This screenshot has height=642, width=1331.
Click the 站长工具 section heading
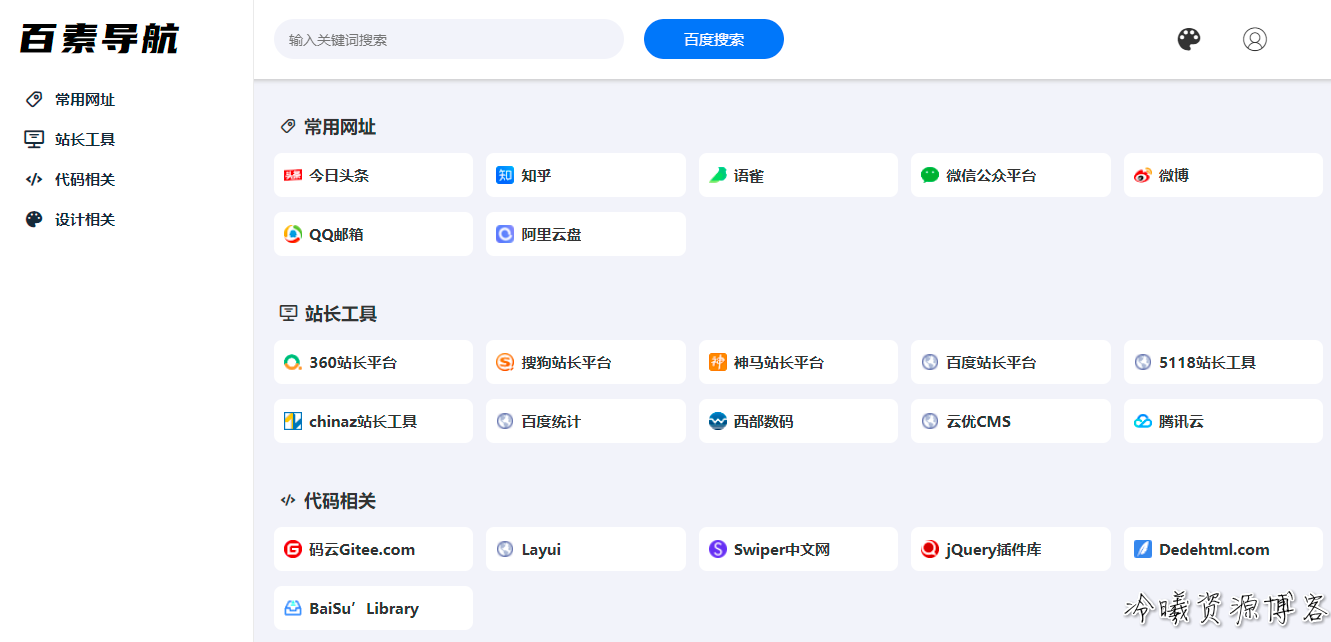(x=341, y=314)
